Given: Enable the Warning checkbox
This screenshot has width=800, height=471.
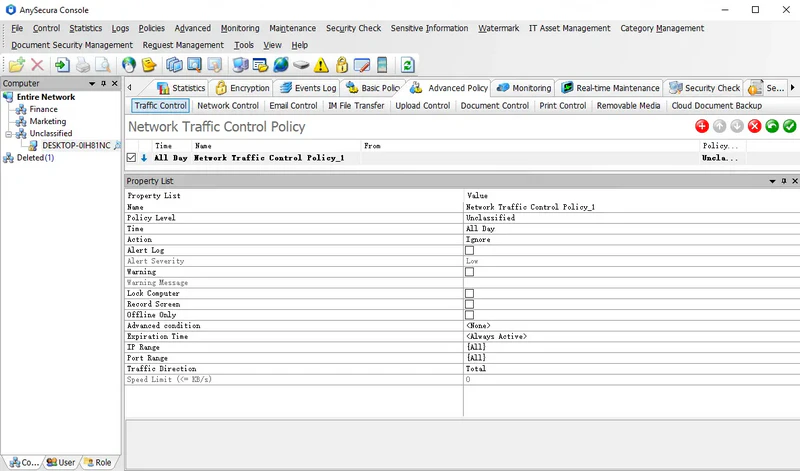Looking at the screenshot, I should click(469, 272).
